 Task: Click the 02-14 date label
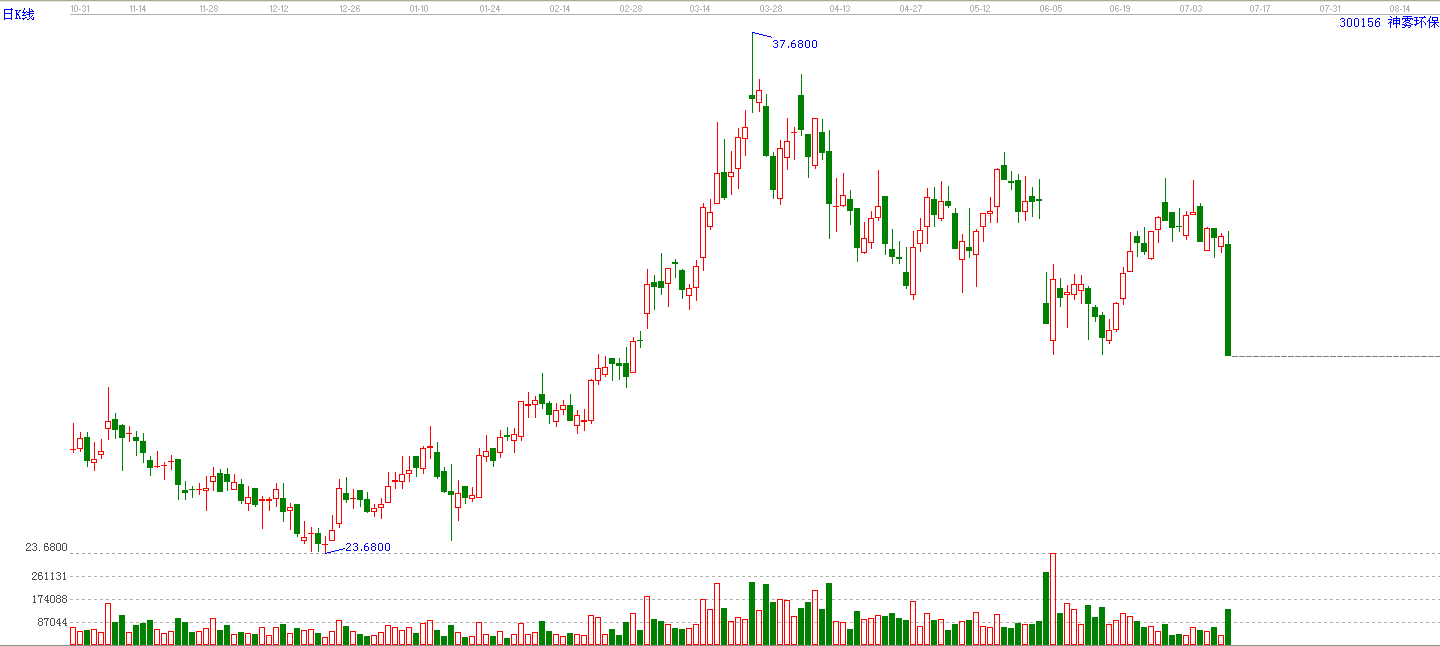click(x=560, y=7)
